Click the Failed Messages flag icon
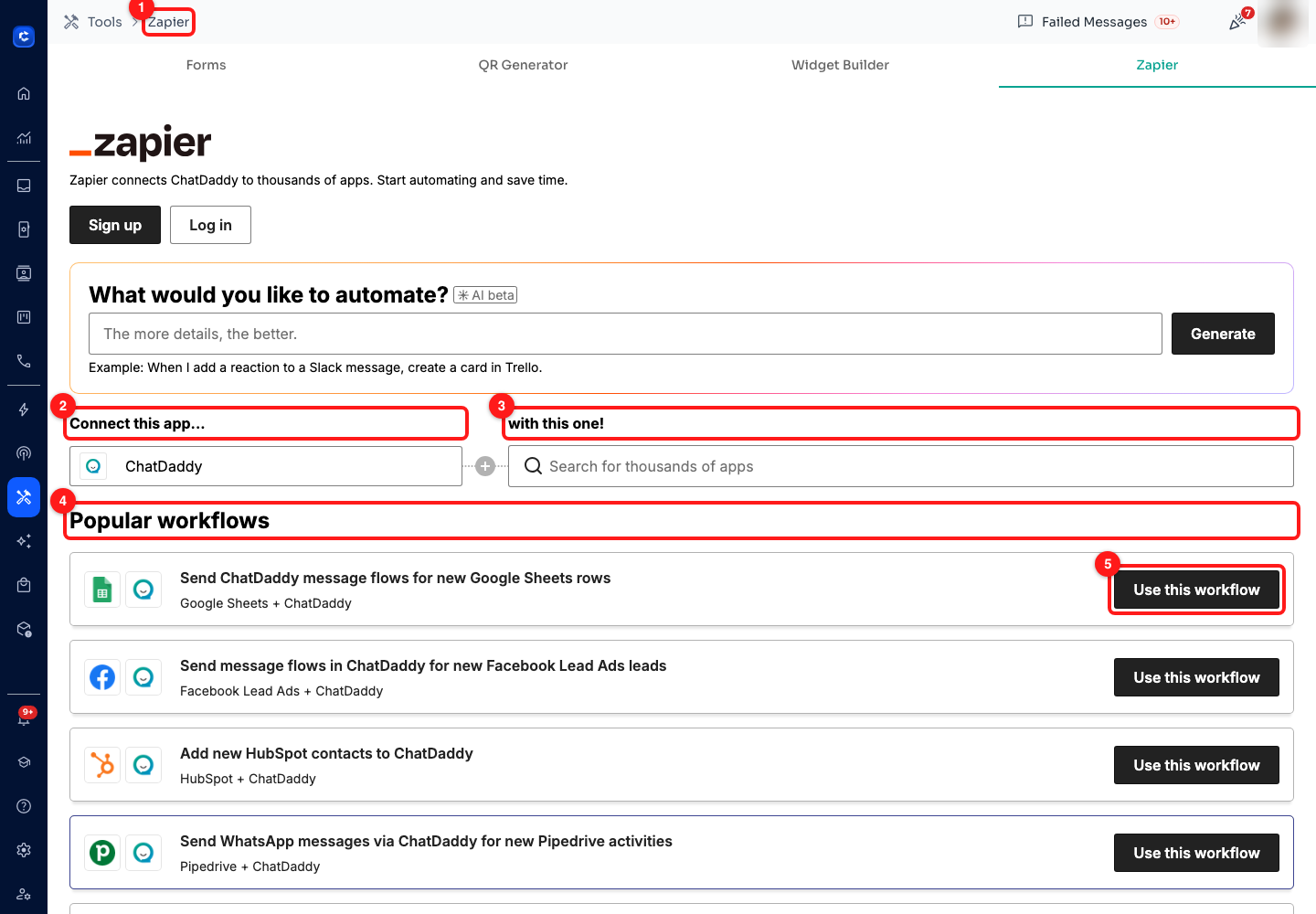 point(1025,21)
